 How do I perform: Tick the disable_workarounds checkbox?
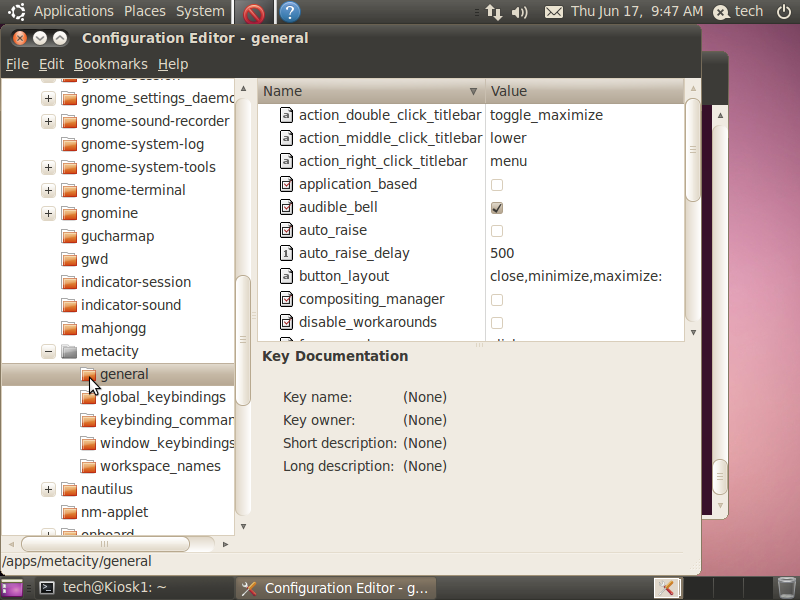pos(496,322)
